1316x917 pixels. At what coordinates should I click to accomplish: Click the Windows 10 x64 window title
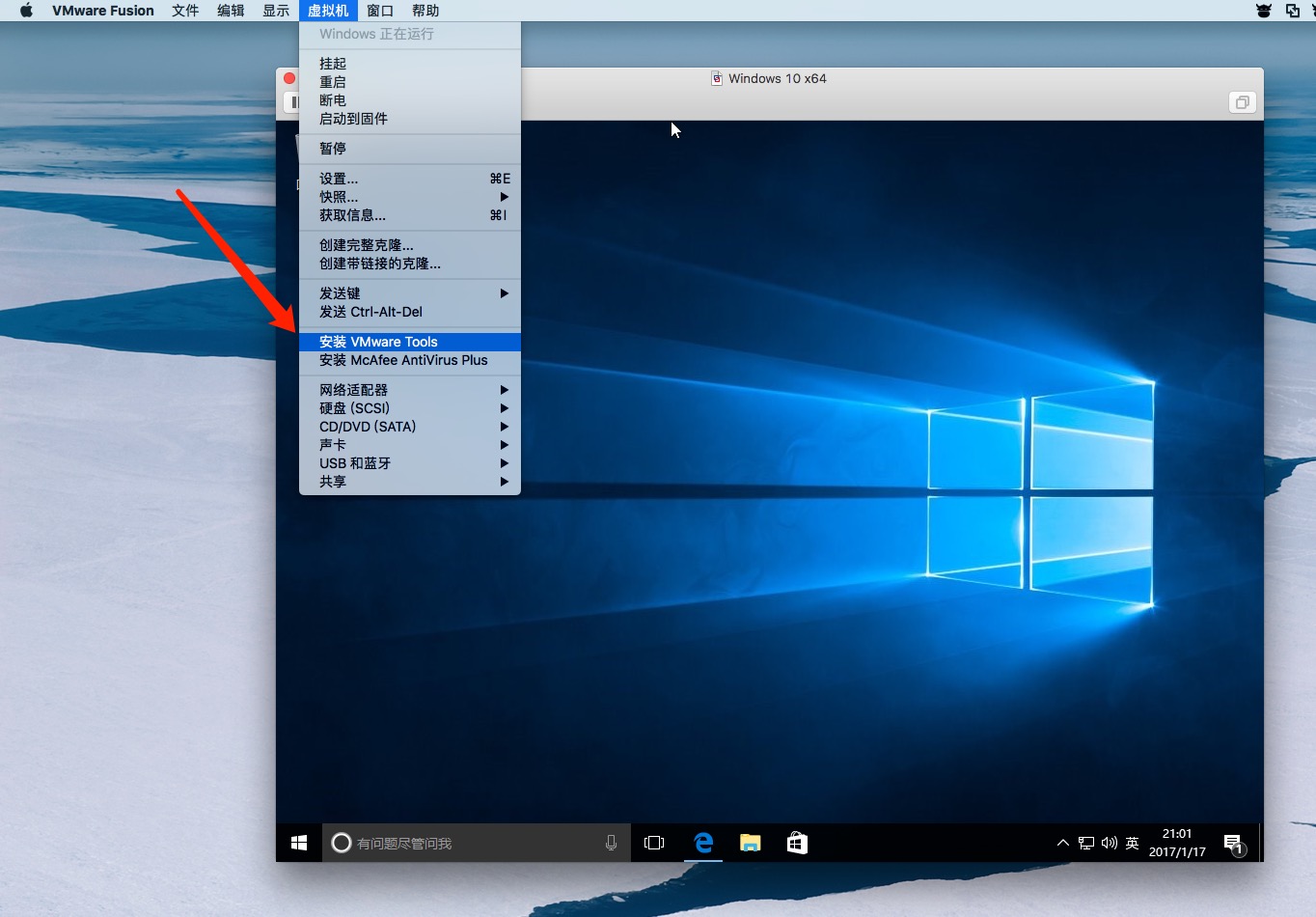click(x=778, y=78)
